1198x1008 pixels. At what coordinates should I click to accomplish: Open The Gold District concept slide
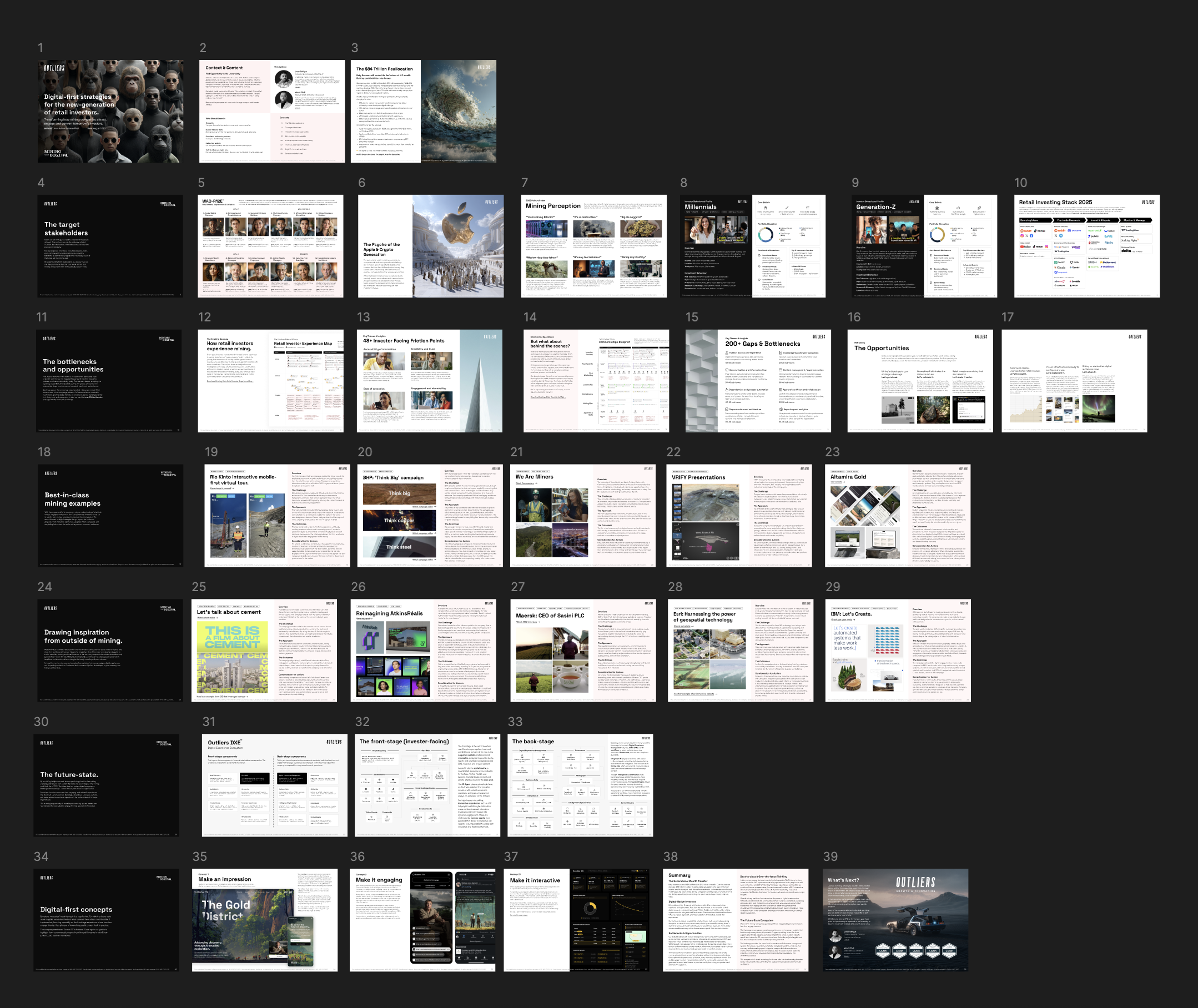pyautogui.click(x=265, y=920)
